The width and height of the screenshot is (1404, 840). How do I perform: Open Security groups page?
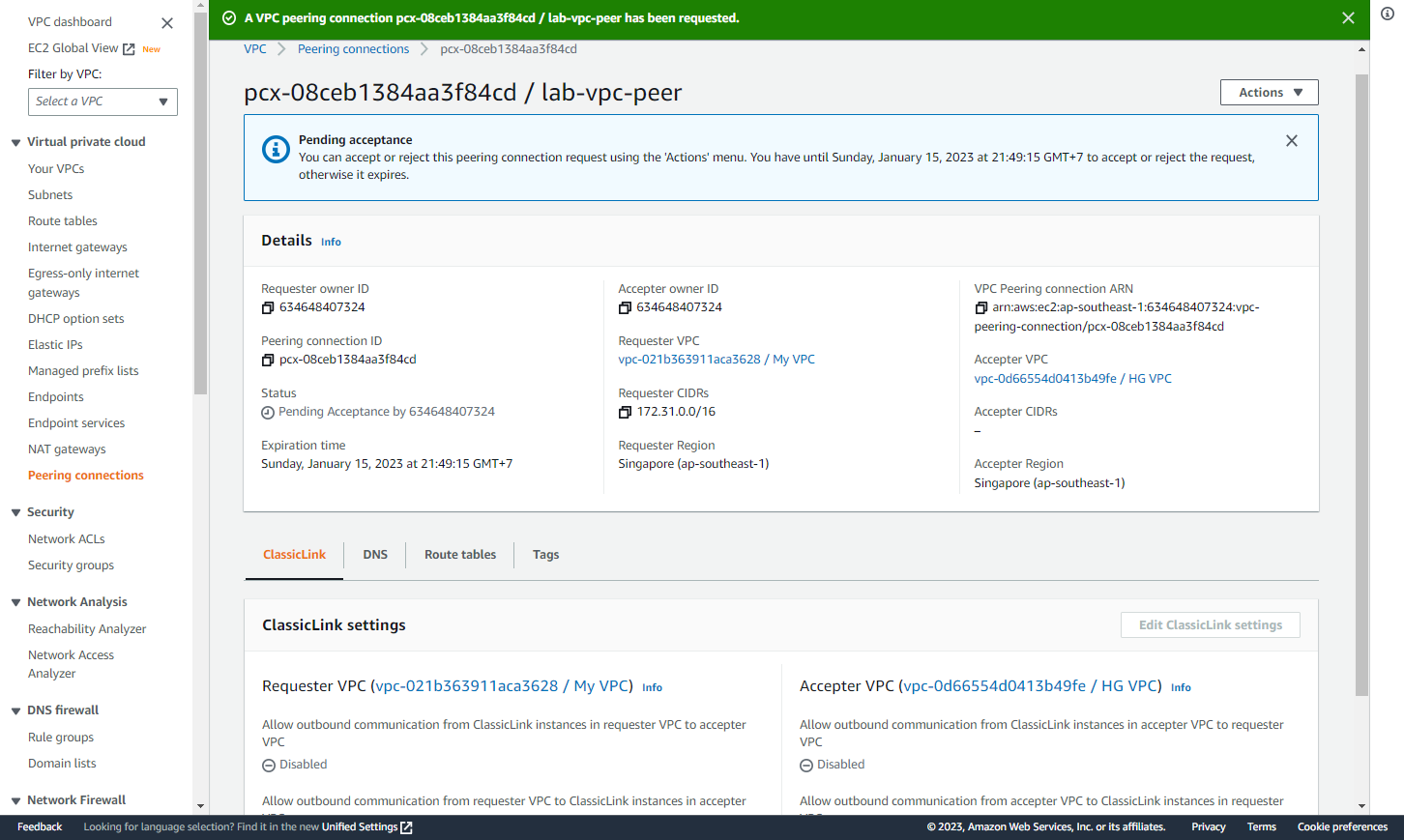tap(71, 565)
